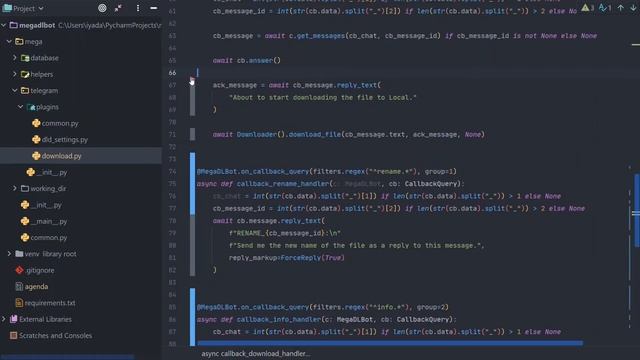This screenshot has width=640, height=360.
Task: Collapse all via the arrows icon
Action: pos(118,8)
